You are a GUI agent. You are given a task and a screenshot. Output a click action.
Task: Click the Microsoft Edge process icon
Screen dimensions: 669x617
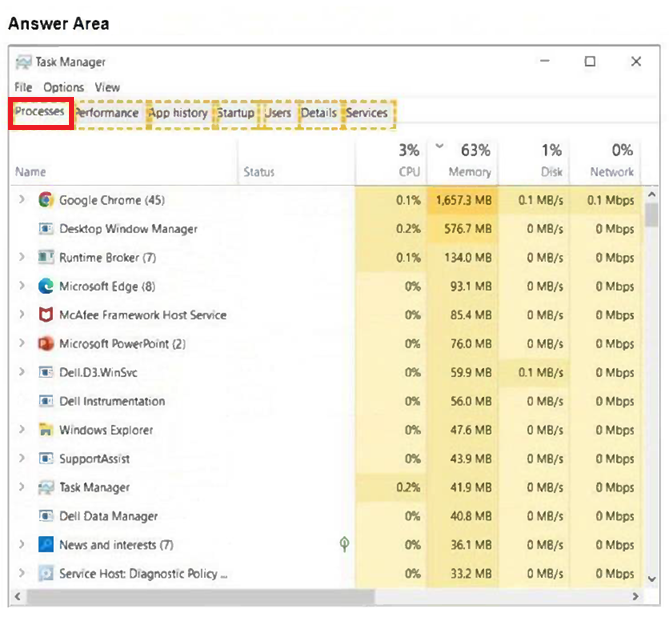point(46,286)
